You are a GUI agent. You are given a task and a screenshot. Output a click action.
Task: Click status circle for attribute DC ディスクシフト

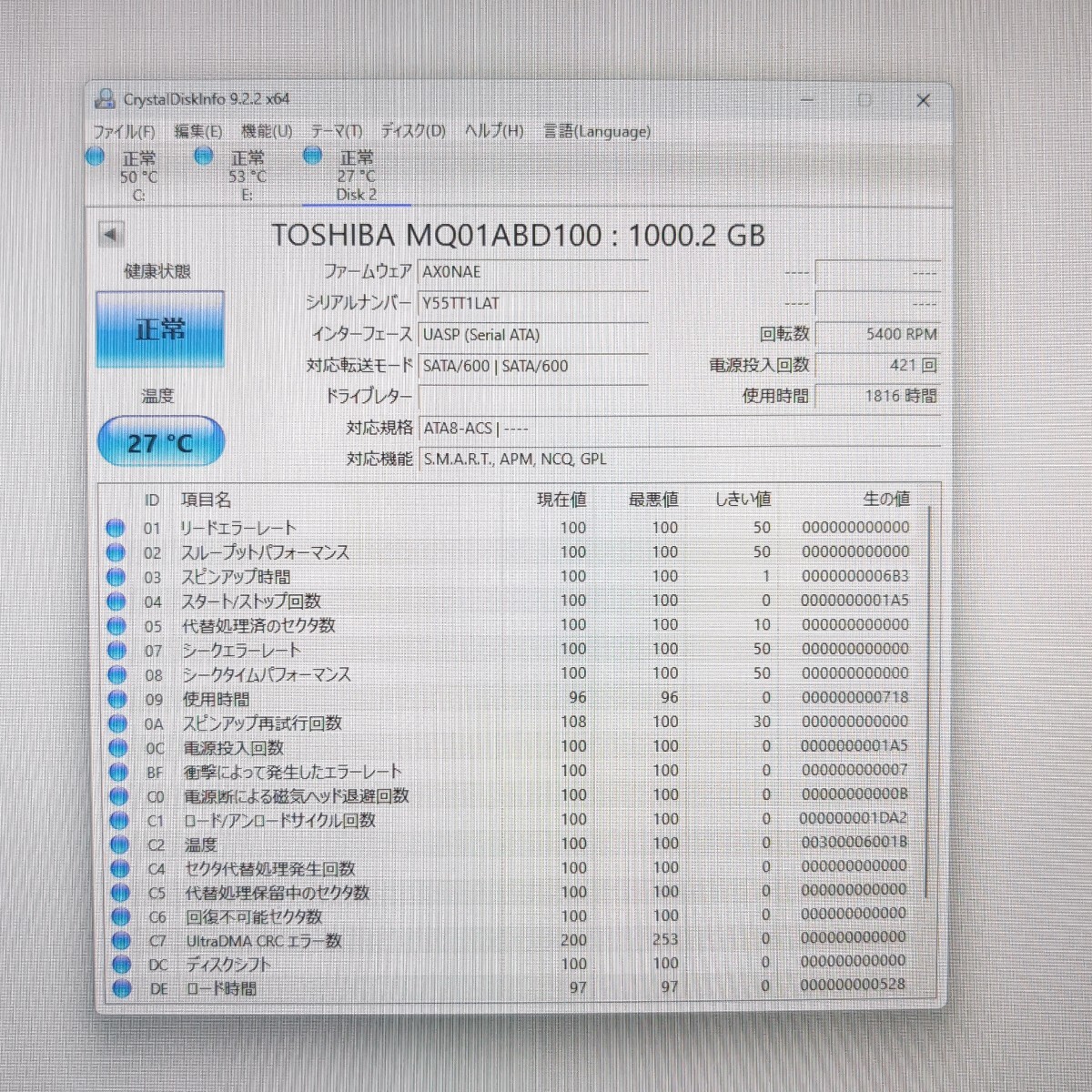(x=121, y=965)
